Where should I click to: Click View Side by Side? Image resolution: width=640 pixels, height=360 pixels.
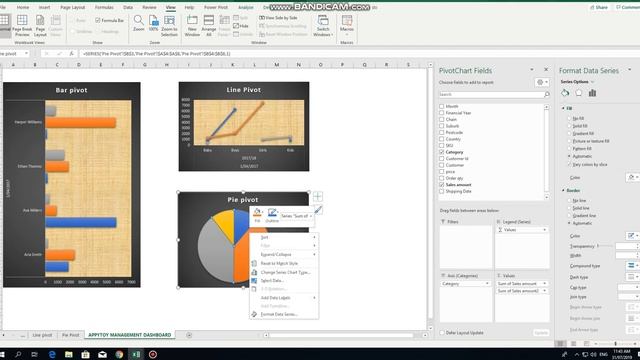click(x=278, y=18)
